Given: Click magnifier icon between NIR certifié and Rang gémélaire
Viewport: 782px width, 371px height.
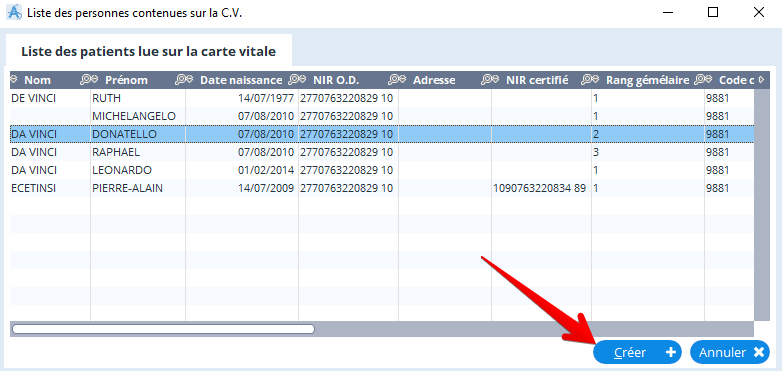Looking at the screenshot, I should coord(587,80).
